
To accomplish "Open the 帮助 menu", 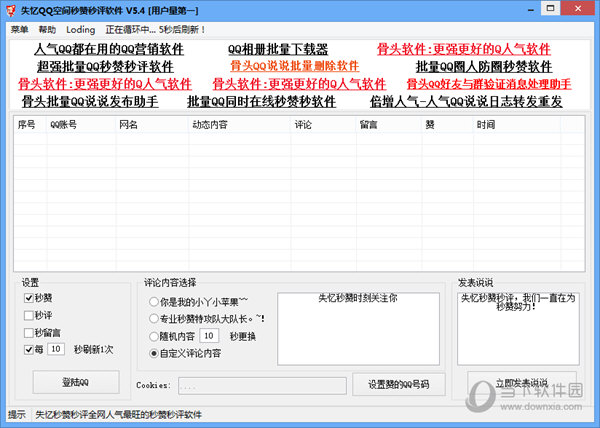I will tap(47, 29).
